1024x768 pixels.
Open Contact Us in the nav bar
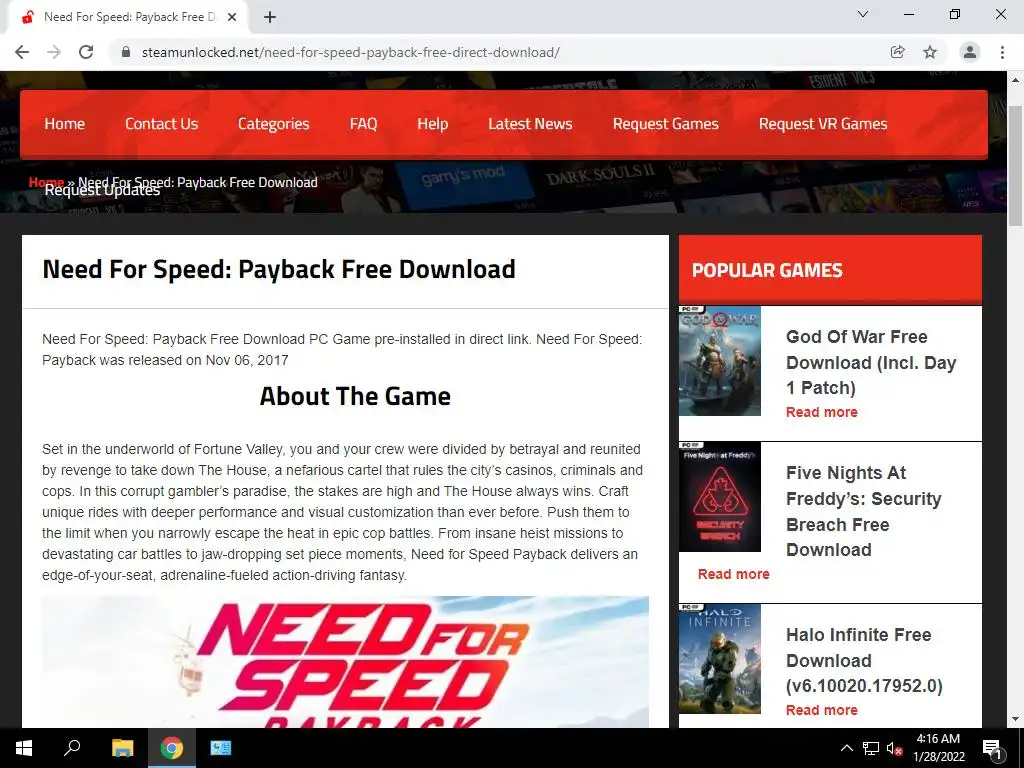(161, 123)
